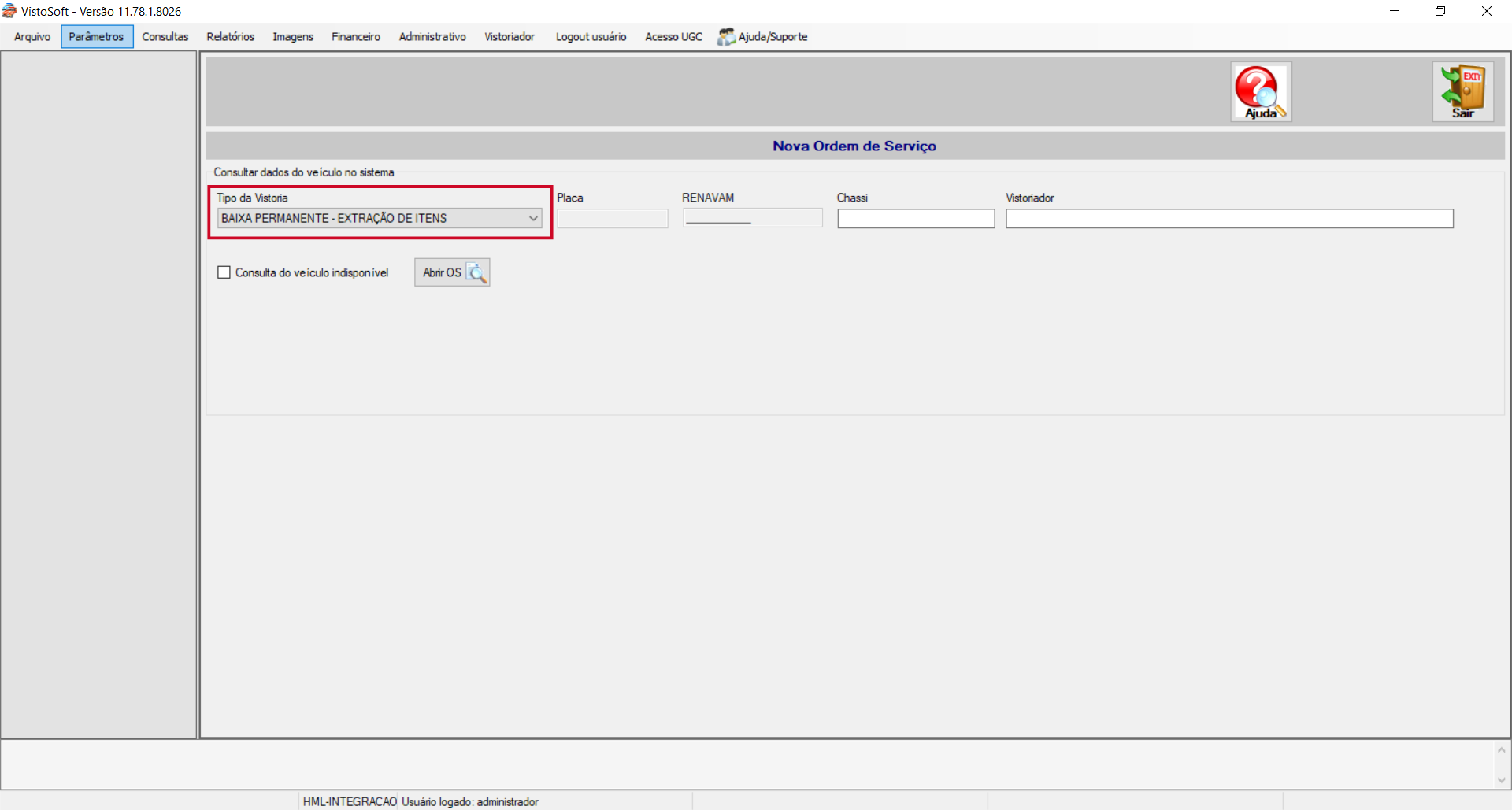Open the Administrativo menu

pyautogui.click(x=432, y=37)
